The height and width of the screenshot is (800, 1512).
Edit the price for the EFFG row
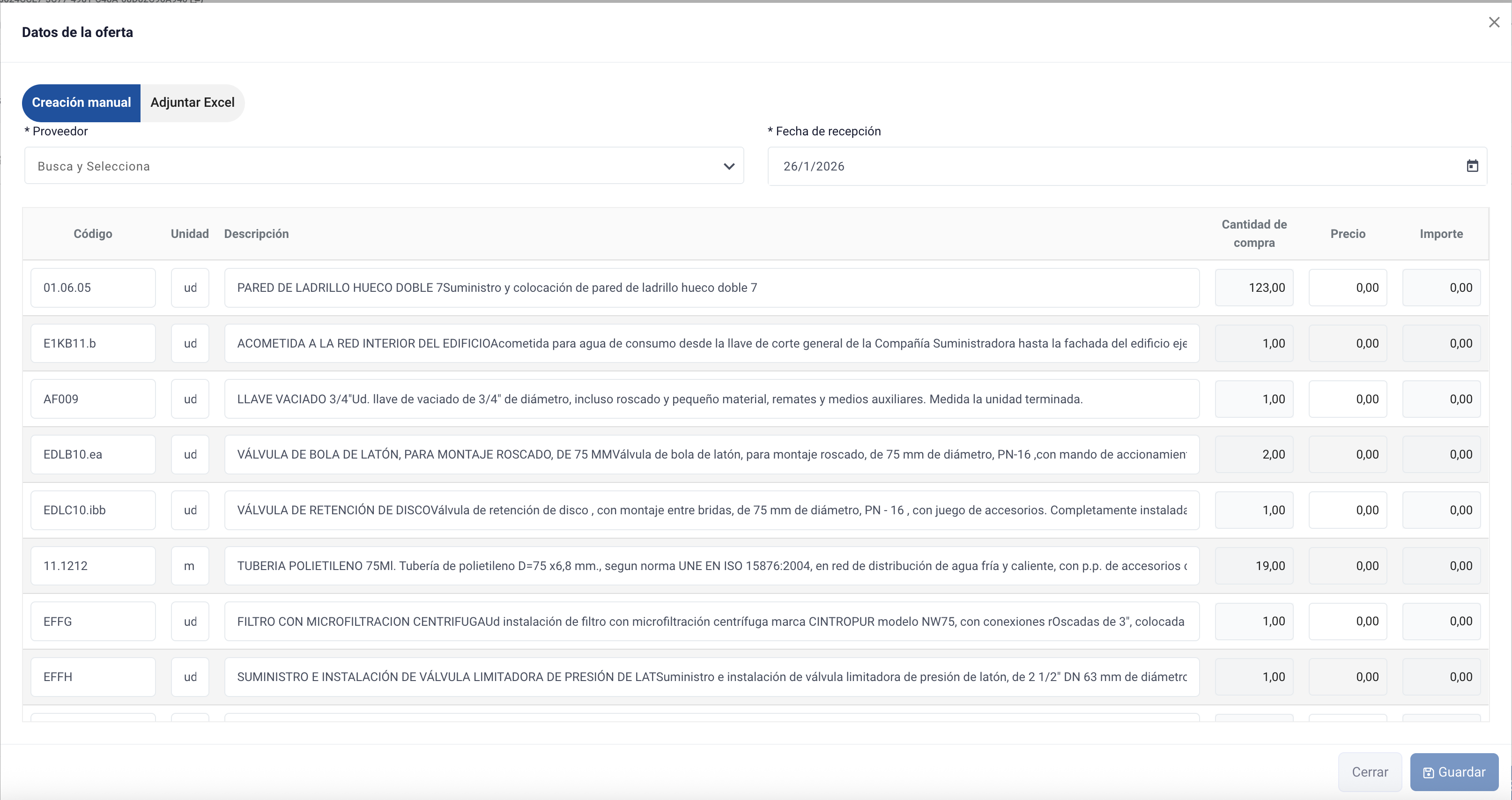click(x=1347, y=621)
